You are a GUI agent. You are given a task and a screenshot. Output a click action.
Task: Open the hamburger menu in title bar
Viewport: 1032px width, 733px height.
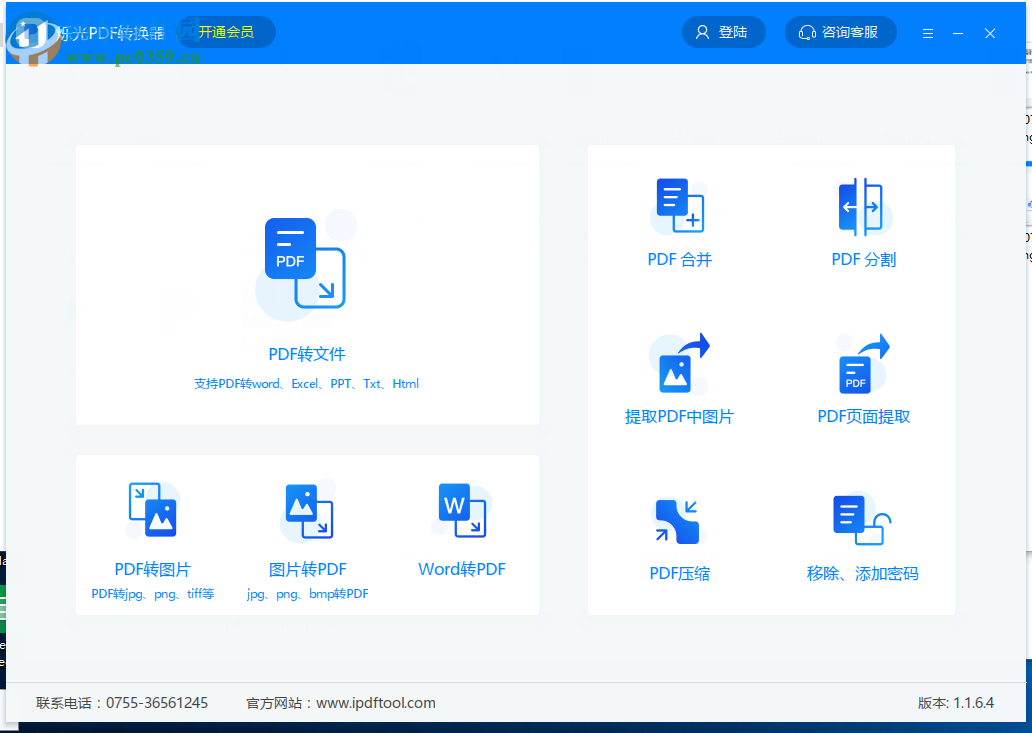(x=927, y=32)
